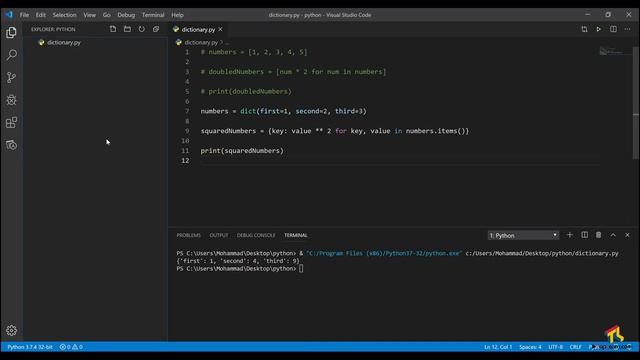Open the Selection menu
640x360 pixels.
64,15
